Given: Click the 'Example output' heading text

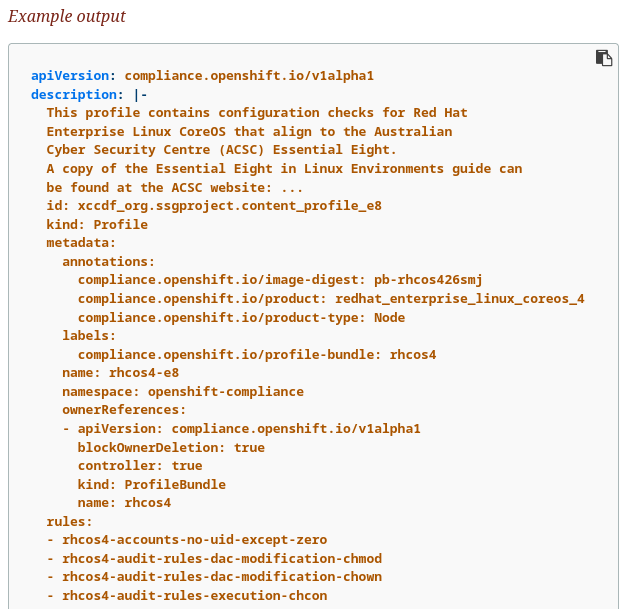Looking at the screenshot, I should click(67, 17).
